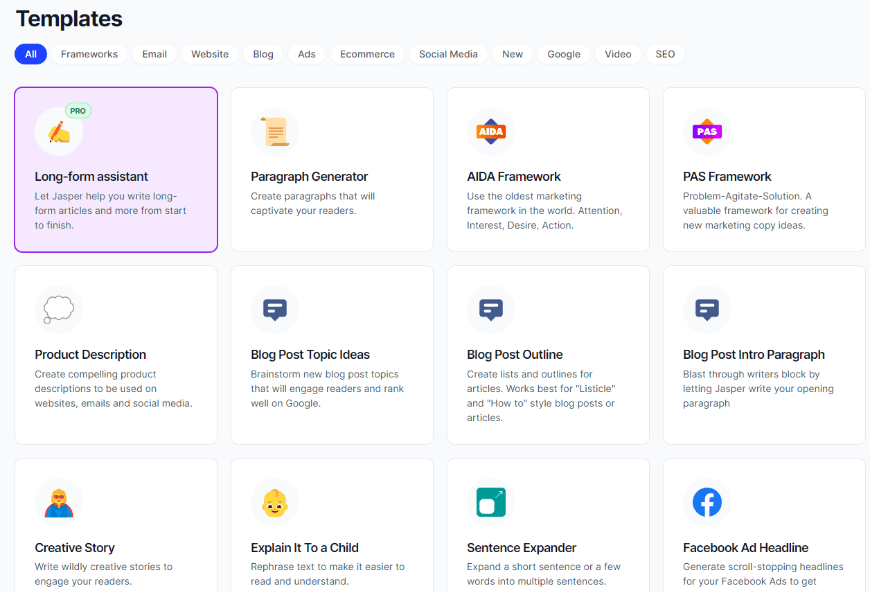Click the Paragraph Generator scroll icon
Image resolution: width=870 pixels, height=592 pixels.
[275, 132]
